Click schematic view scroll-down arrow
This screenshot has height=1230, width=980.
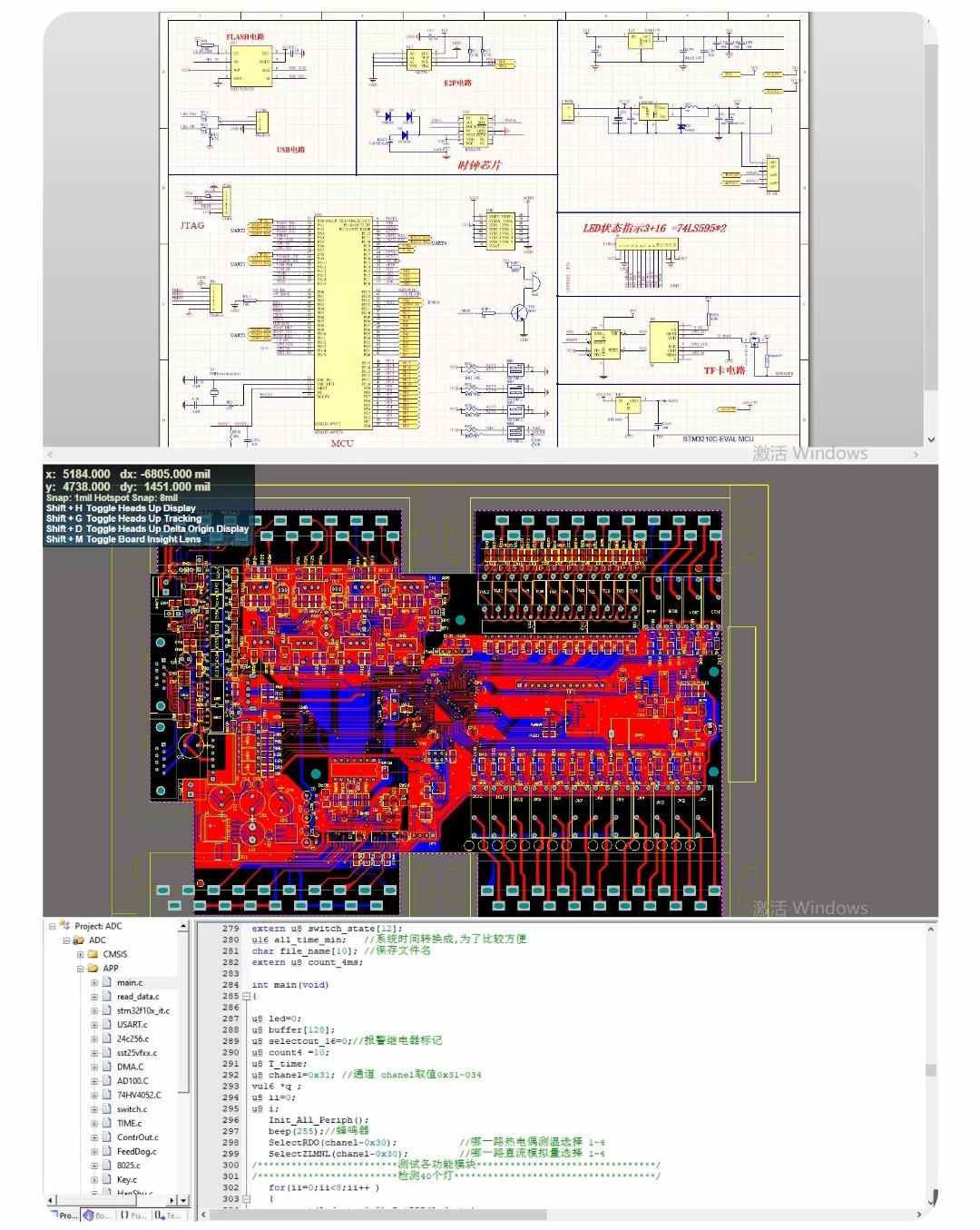(x=930, y=439)
